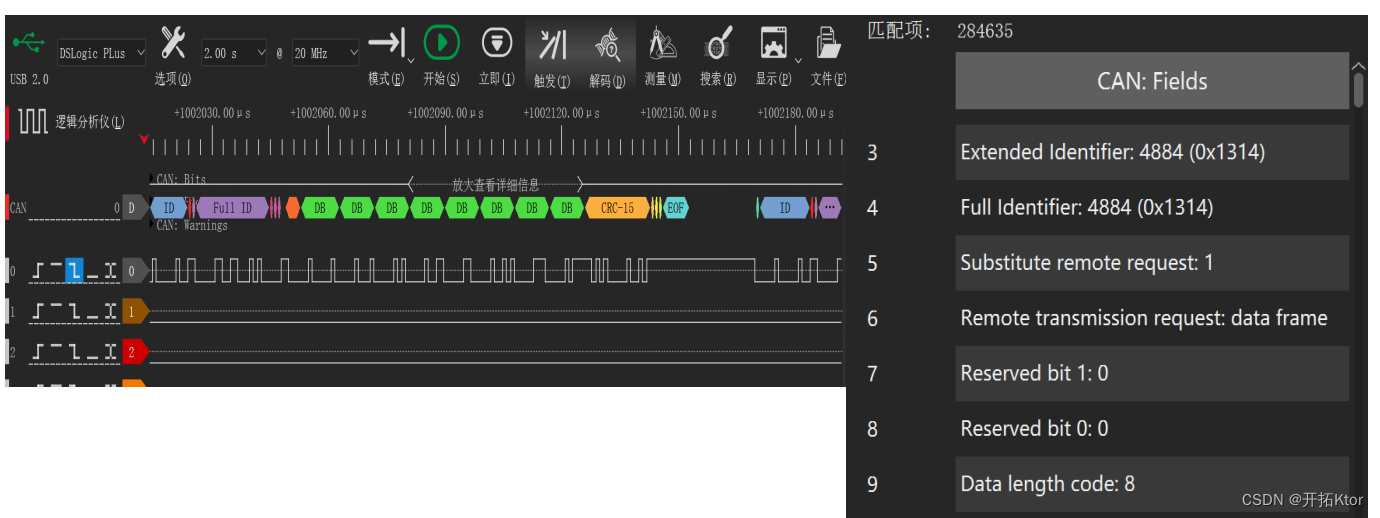The width and height of the screenshot is (1380, 518).
Task: Select the orange CRC-15 decoded block
Action: click(617, 208)
